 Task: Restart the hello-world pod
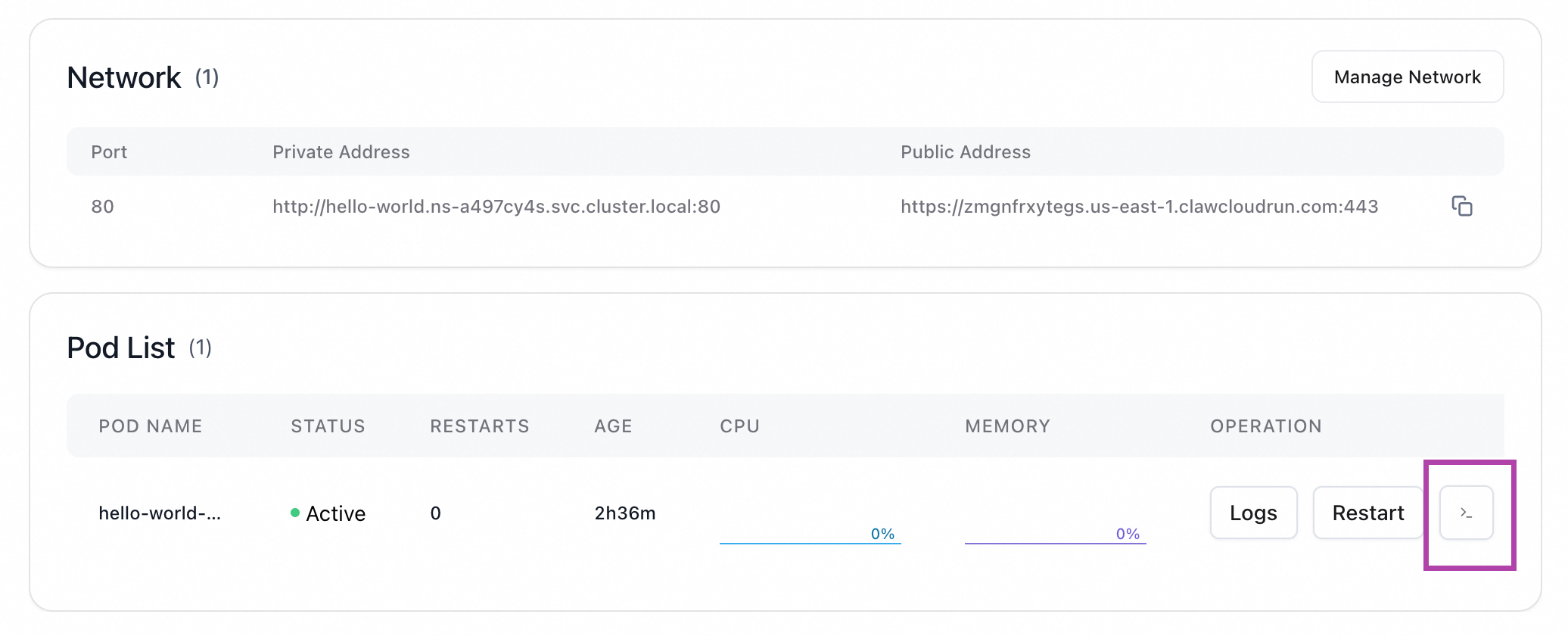[x=1367, y=513]
